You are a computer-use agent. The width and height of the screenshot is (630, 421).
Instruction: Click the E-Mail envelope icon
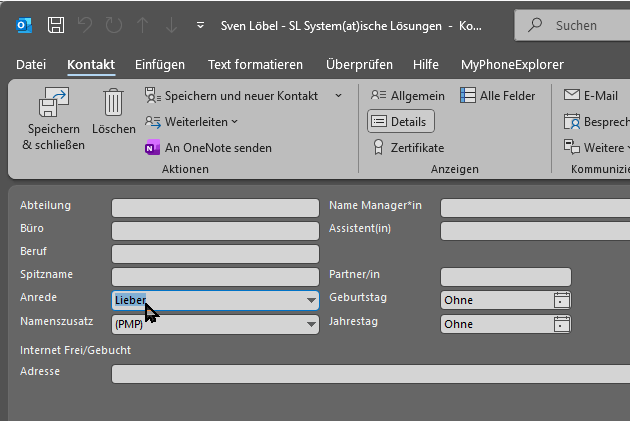[572, 95]
